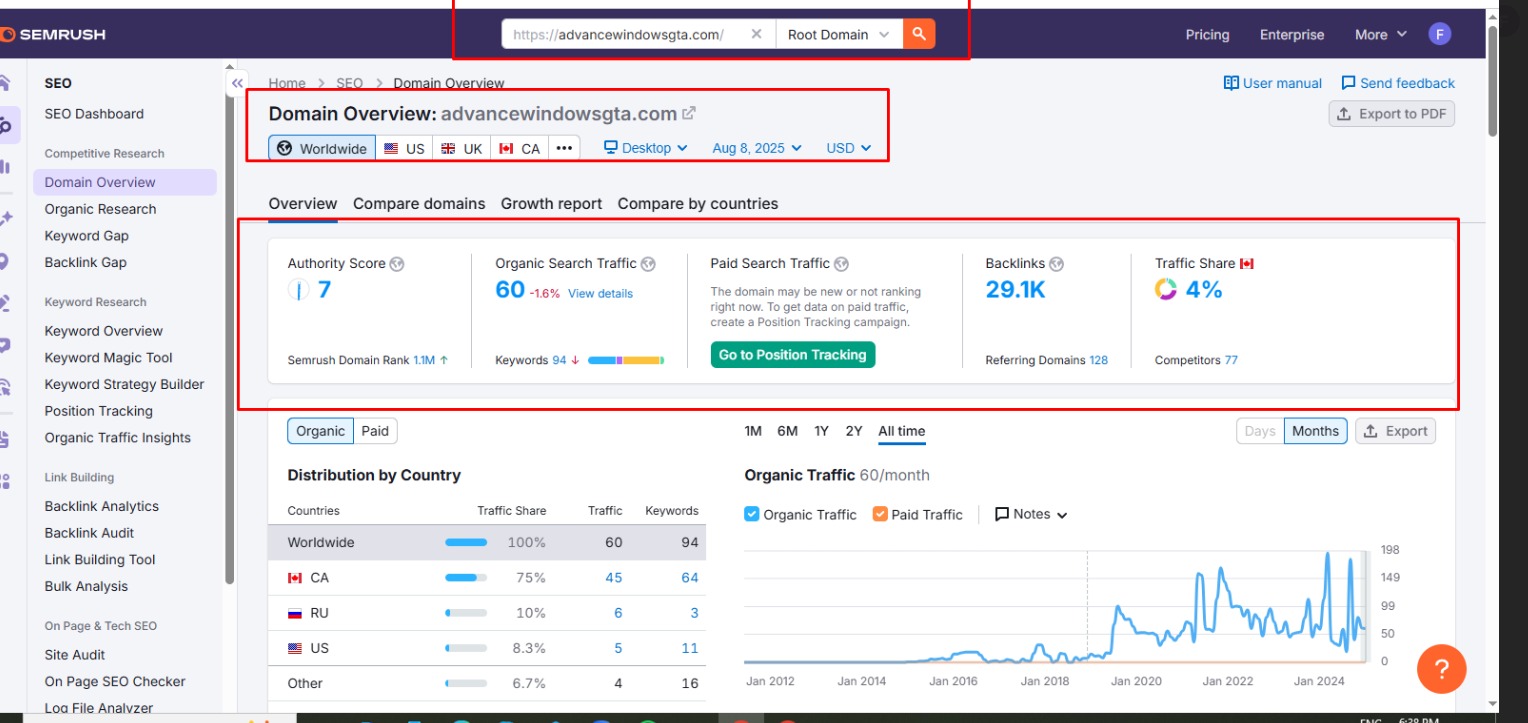Click the sidebar vertical scrollbar
Viewport: 1528px width, 723px height.
point(229,330)
